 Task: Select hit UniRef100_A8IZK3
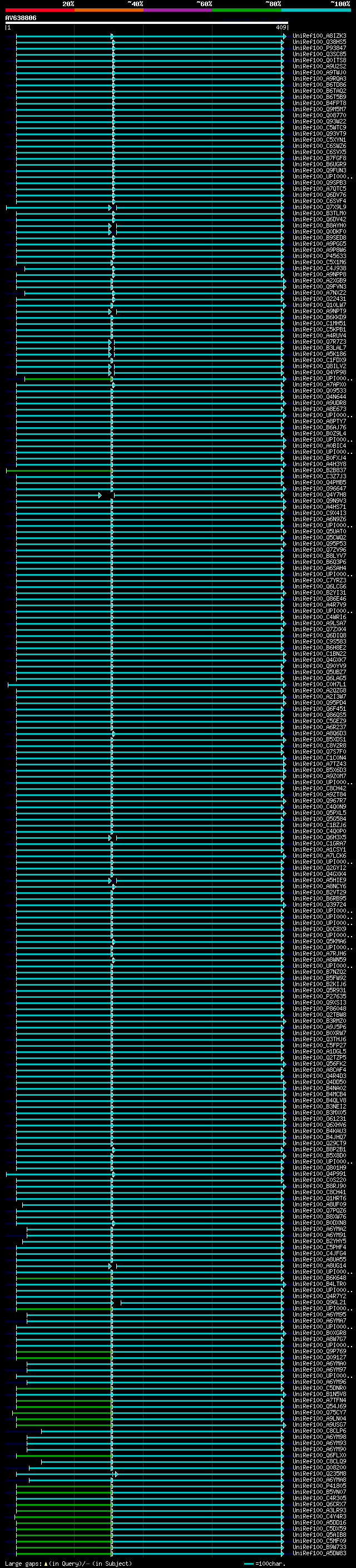pos(319,36)
